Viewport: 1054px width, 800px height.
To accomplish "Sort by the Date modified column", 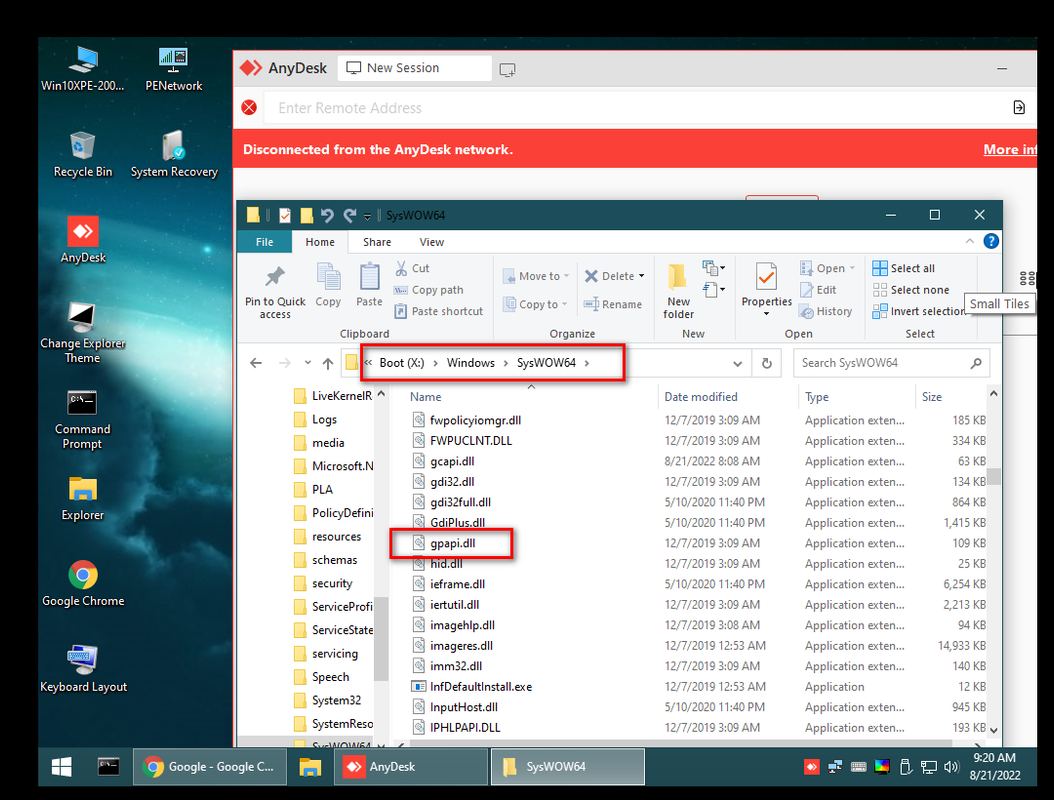I will click(x=701, y=397).
